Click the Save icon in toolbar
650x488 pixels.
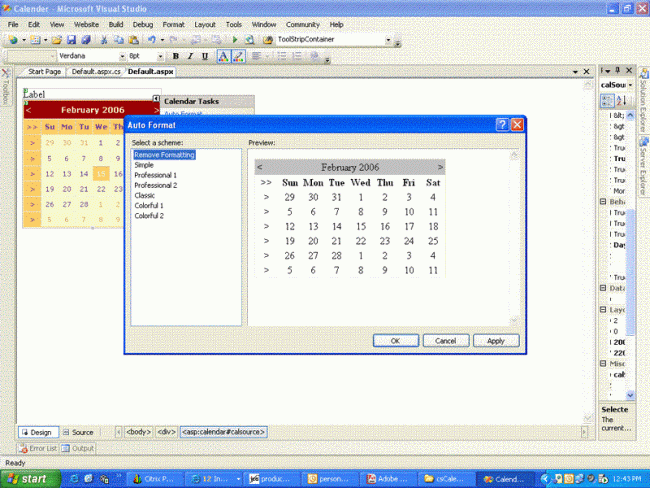[x=71, y=39]
